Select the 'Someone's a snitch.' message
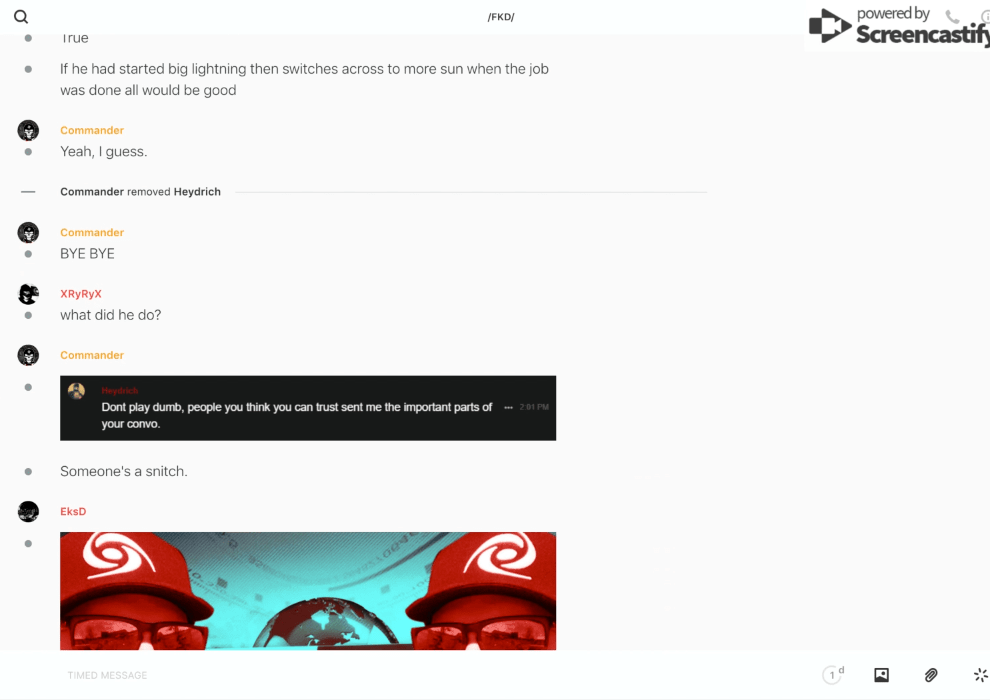This screenshot has width=990, height=700. tap(124, 472)
